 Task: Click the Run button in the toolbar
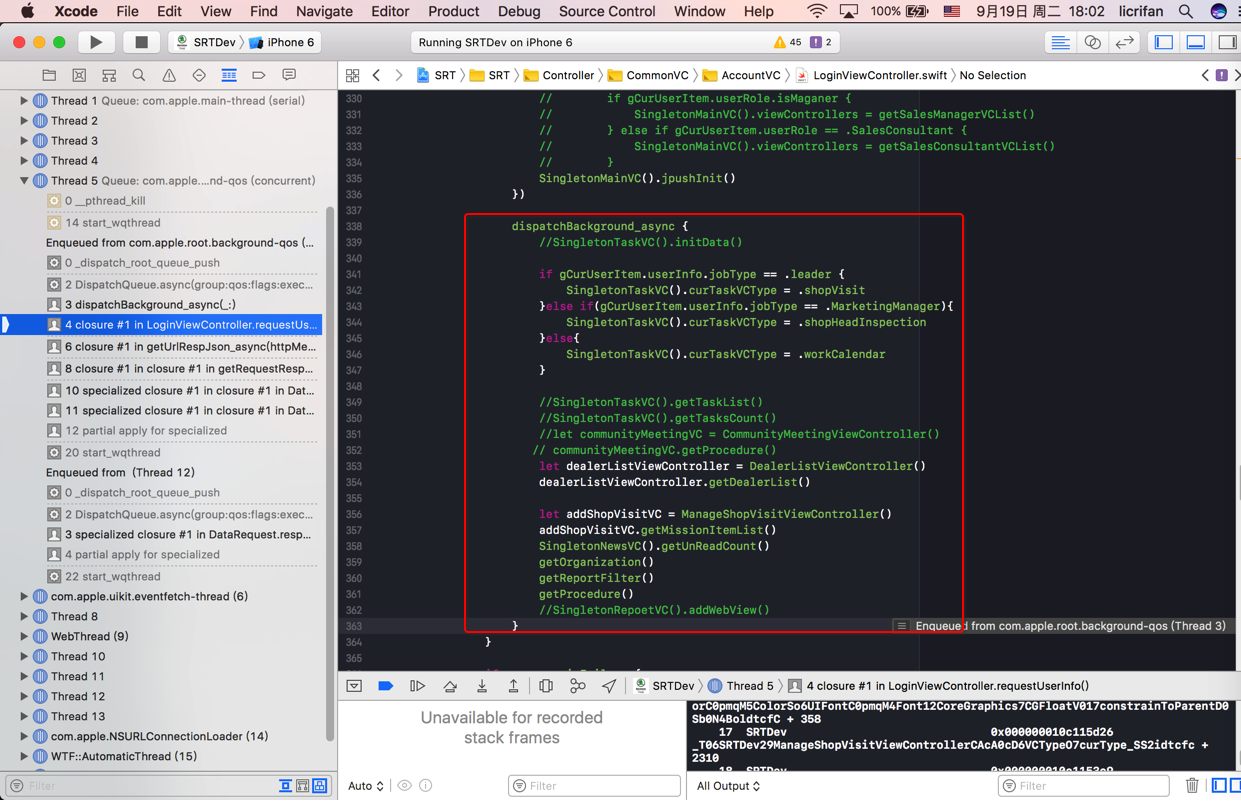96,42
